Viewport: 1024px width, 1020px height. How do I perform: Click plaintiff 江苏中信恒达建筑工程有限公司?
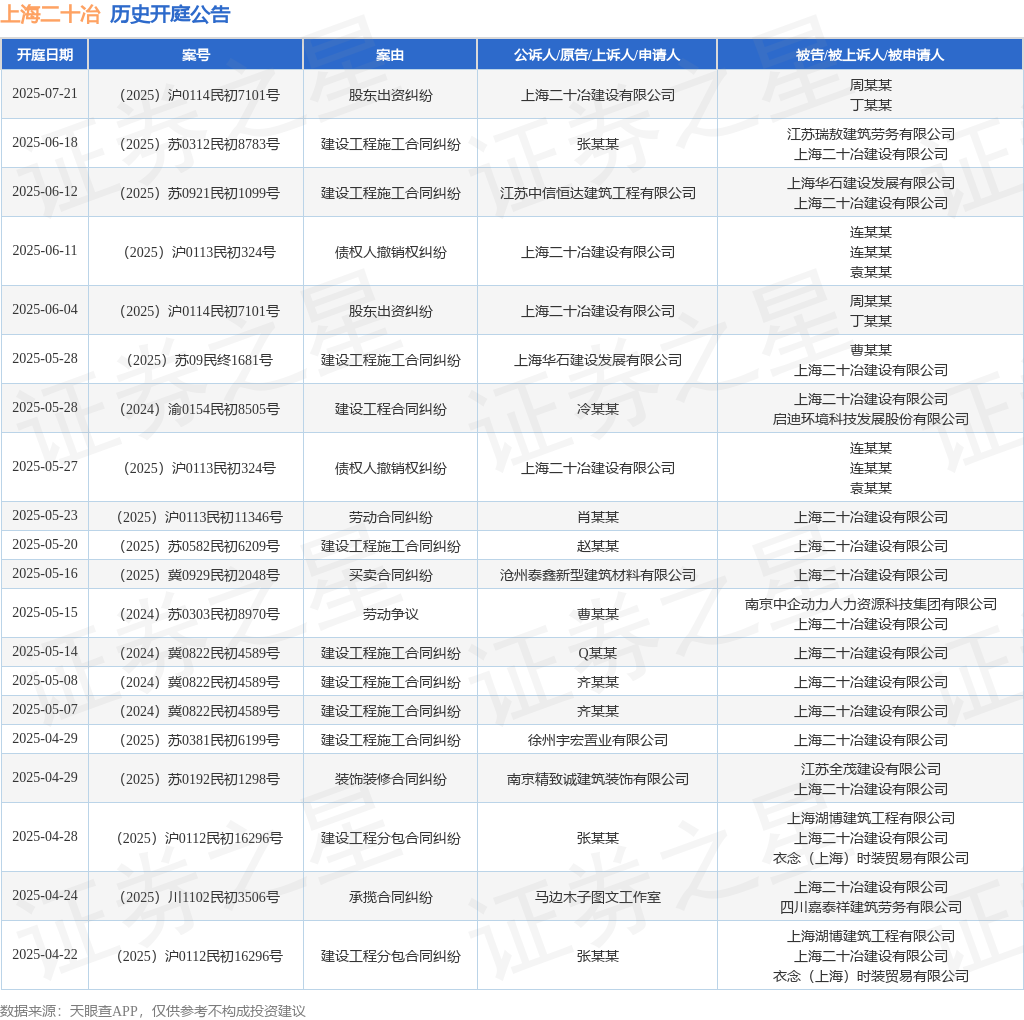coord(598,193)
